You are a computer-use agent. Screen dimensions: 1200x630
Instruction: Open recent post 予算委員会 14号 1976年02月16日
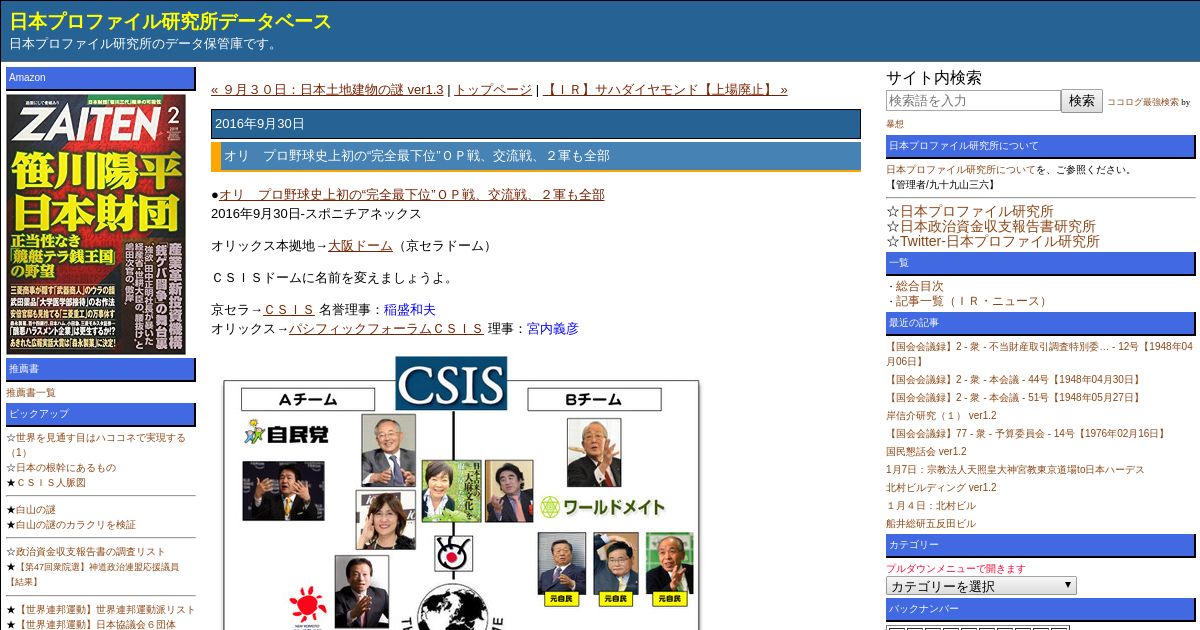(1027, 433)
